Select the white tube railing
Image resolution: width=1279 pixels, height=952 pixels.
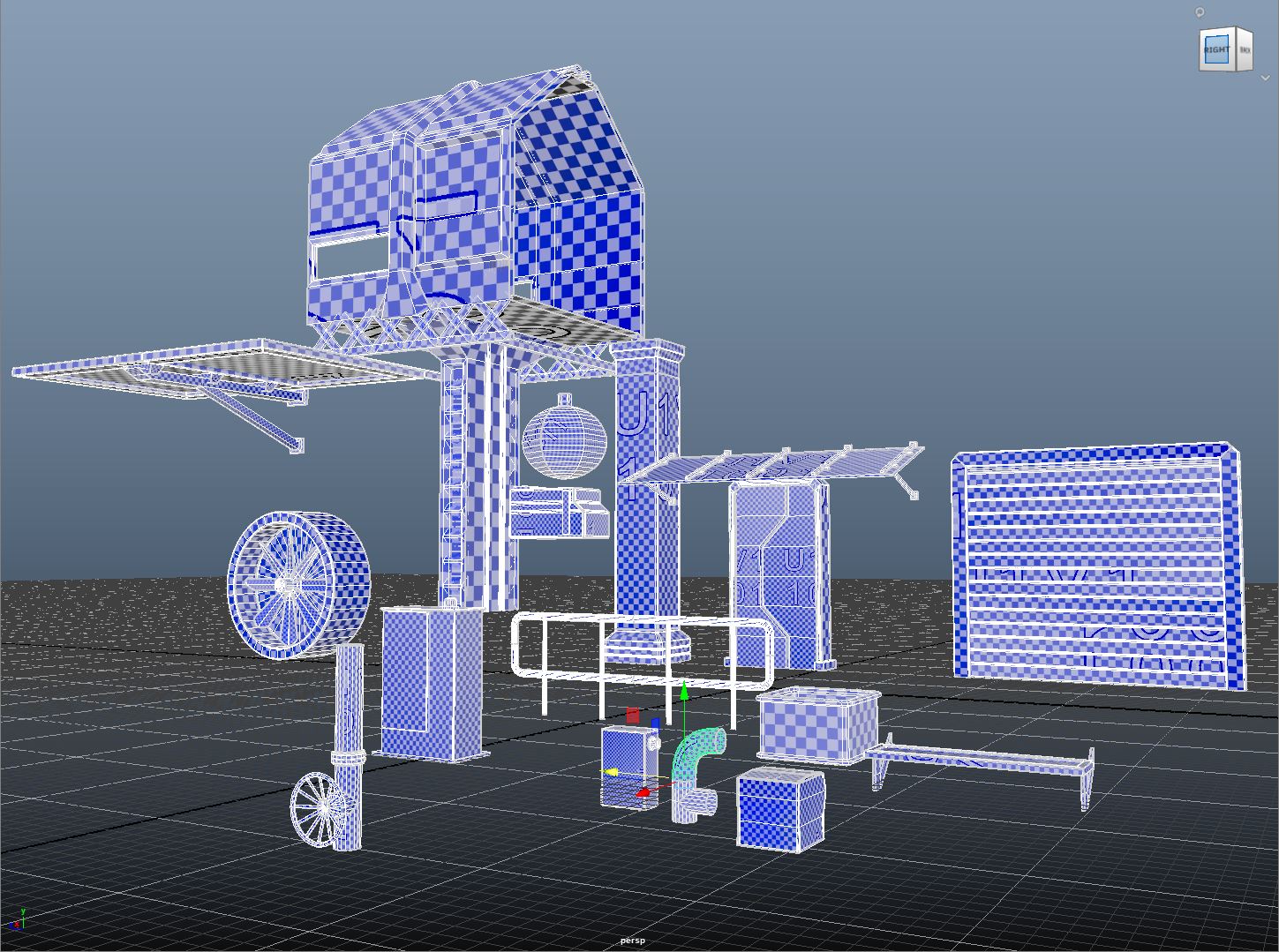640,651
